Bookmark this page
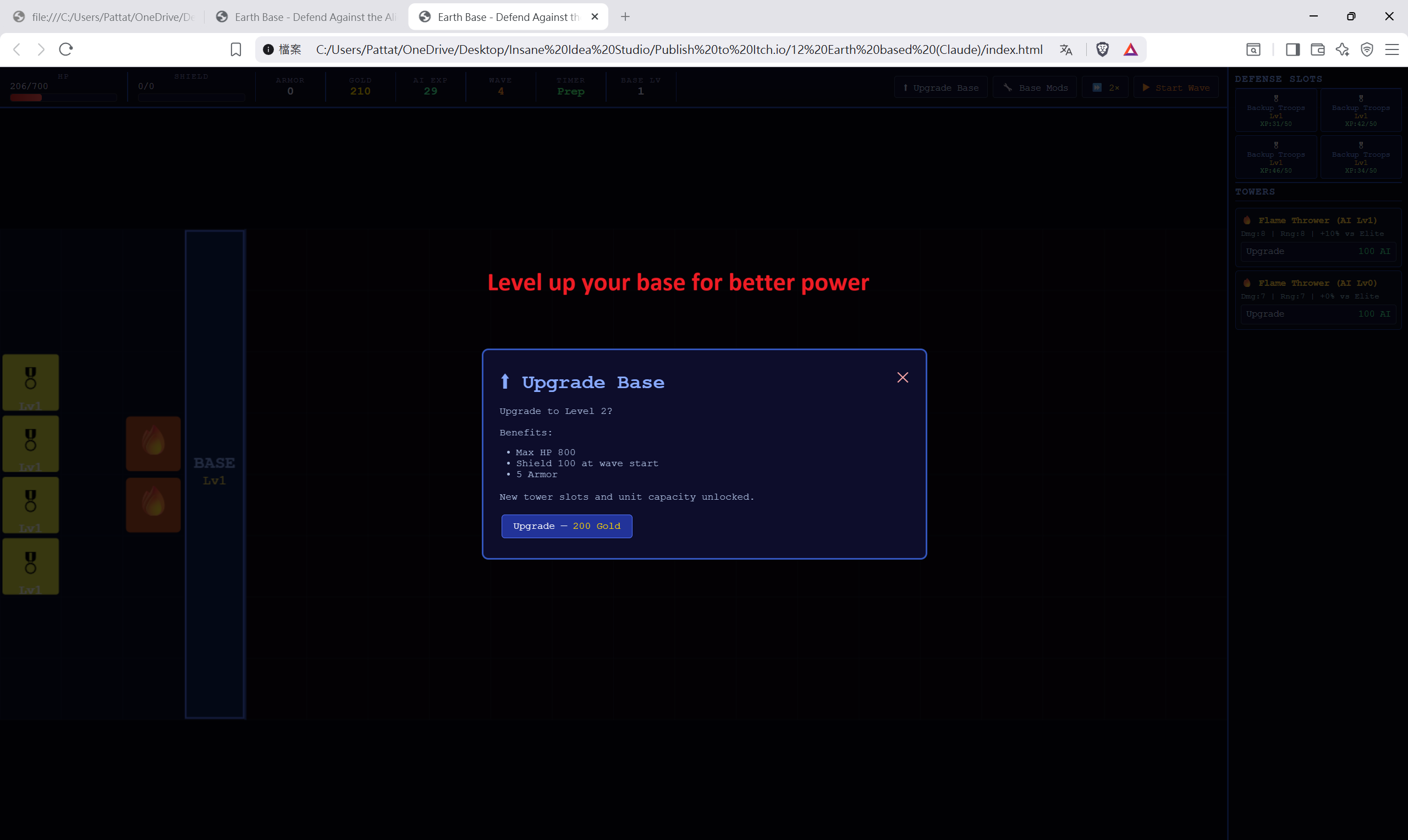Viewport: 1408px width, 840px height. coord(236,50)
